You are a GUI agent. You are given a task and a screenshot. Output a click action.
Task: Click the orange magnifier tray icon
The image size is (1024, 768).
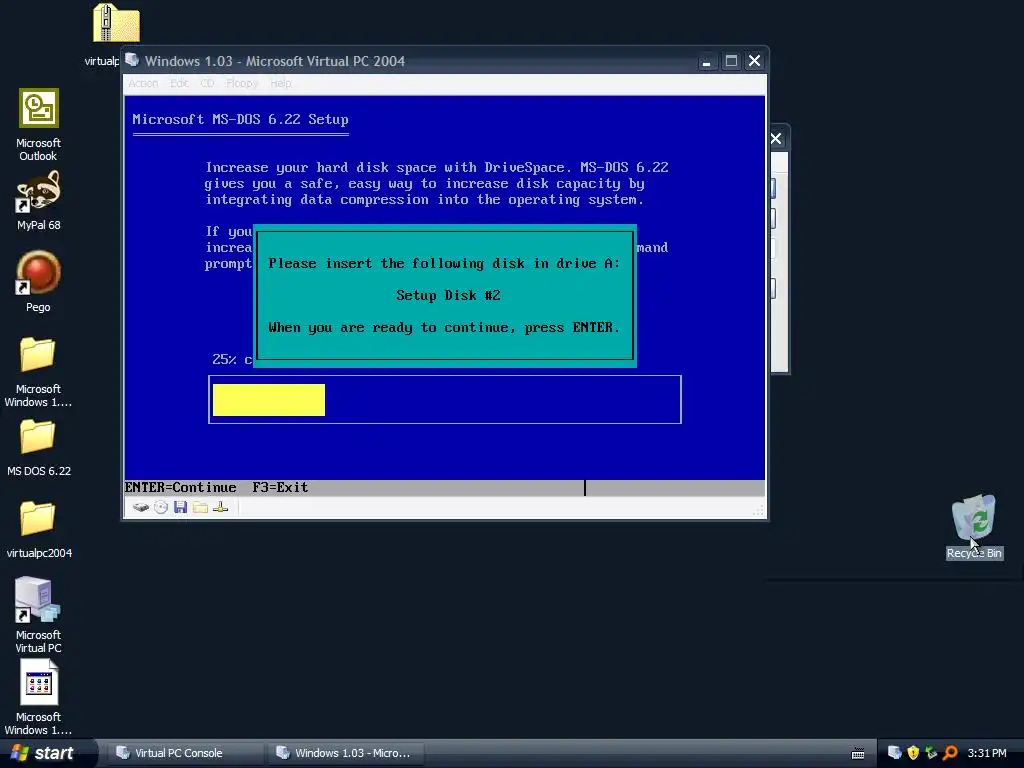[950, 753]
